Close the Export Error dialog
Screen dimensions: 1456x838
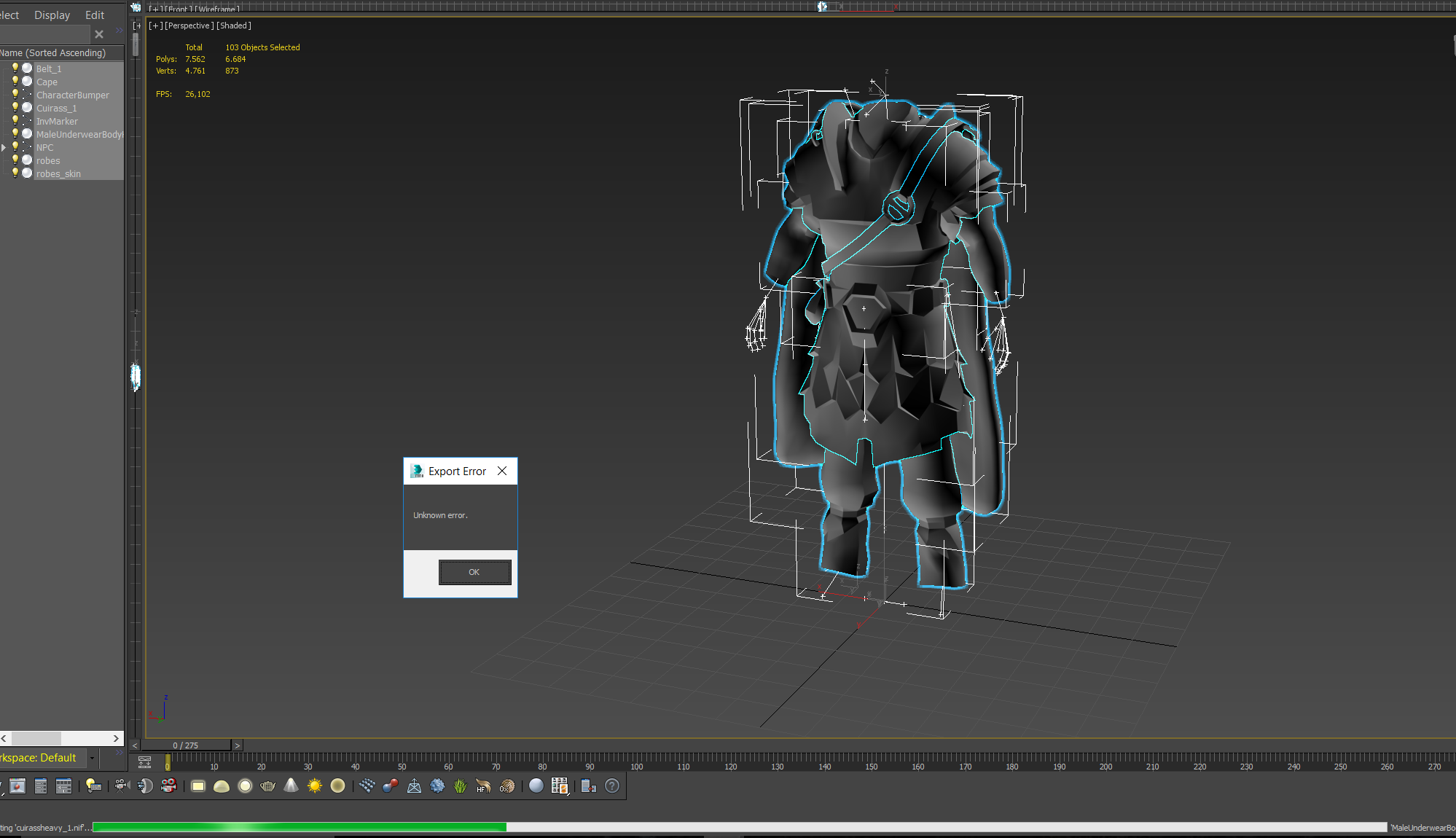502,471
